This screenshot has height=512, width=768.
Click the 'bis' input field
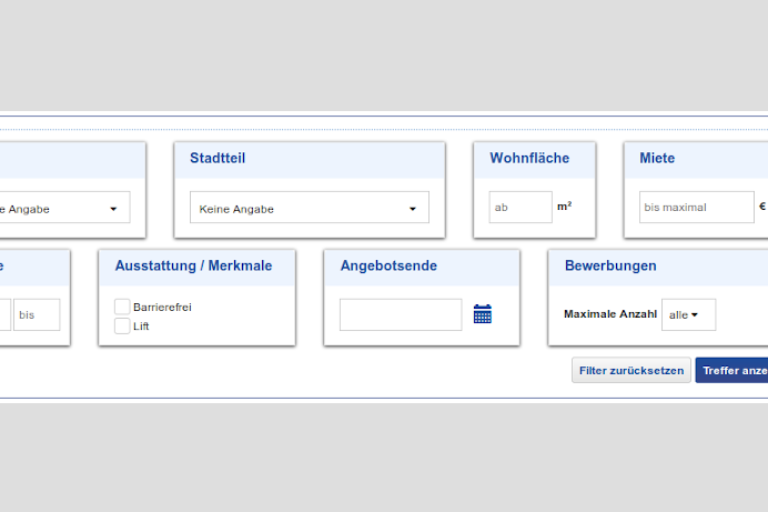pos(36,314)
